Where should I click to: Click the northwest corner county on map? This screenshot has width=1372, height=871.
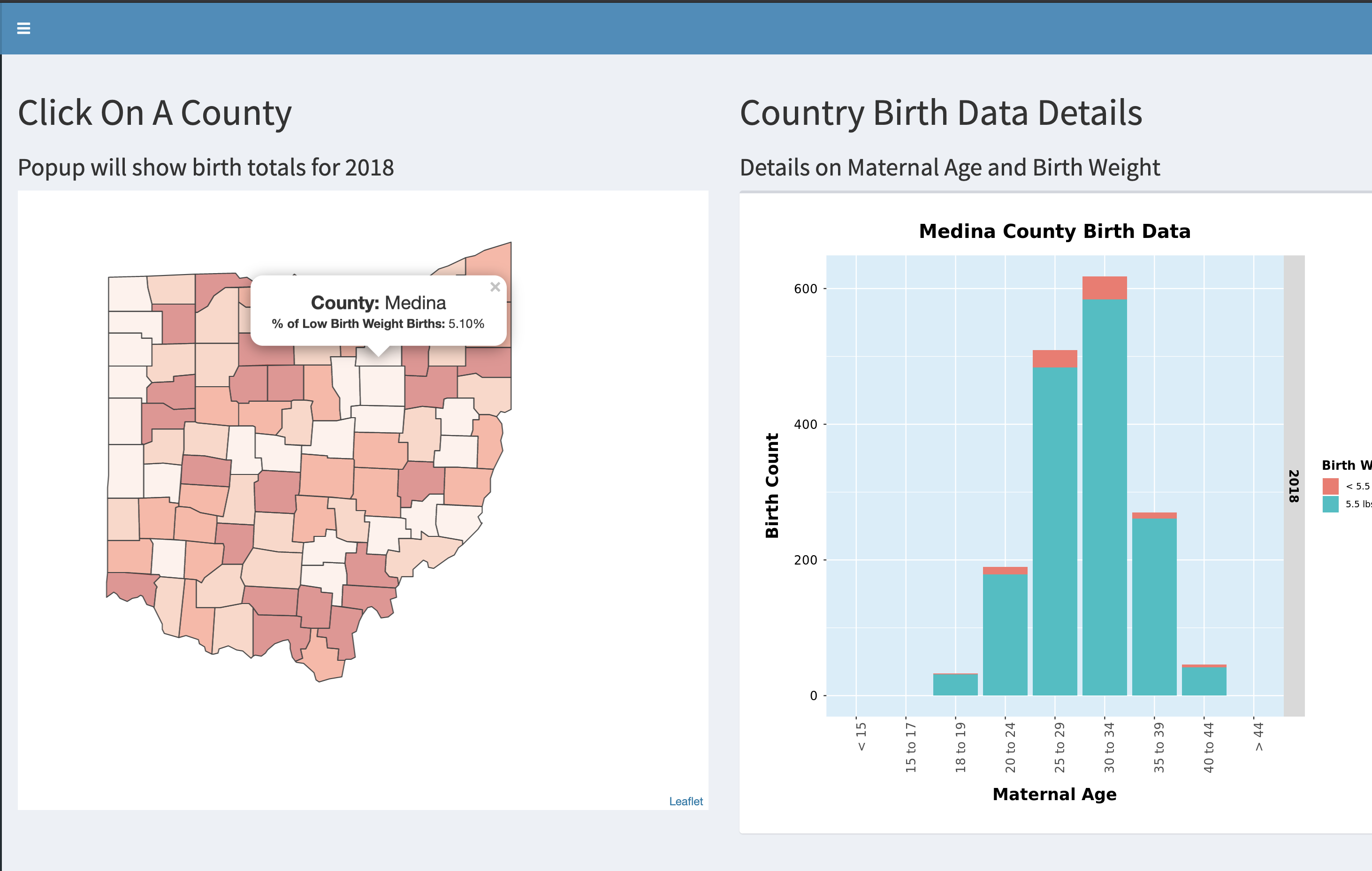coord(128,294)
